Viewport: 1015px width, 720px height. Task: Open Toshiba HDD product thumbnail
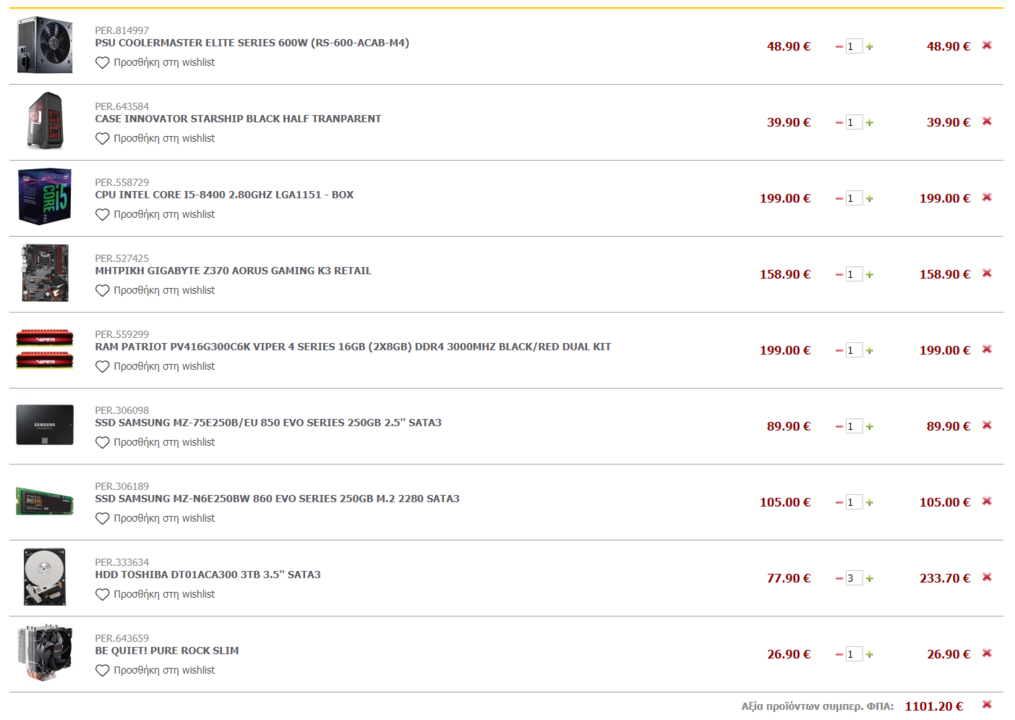pos(45,577)
